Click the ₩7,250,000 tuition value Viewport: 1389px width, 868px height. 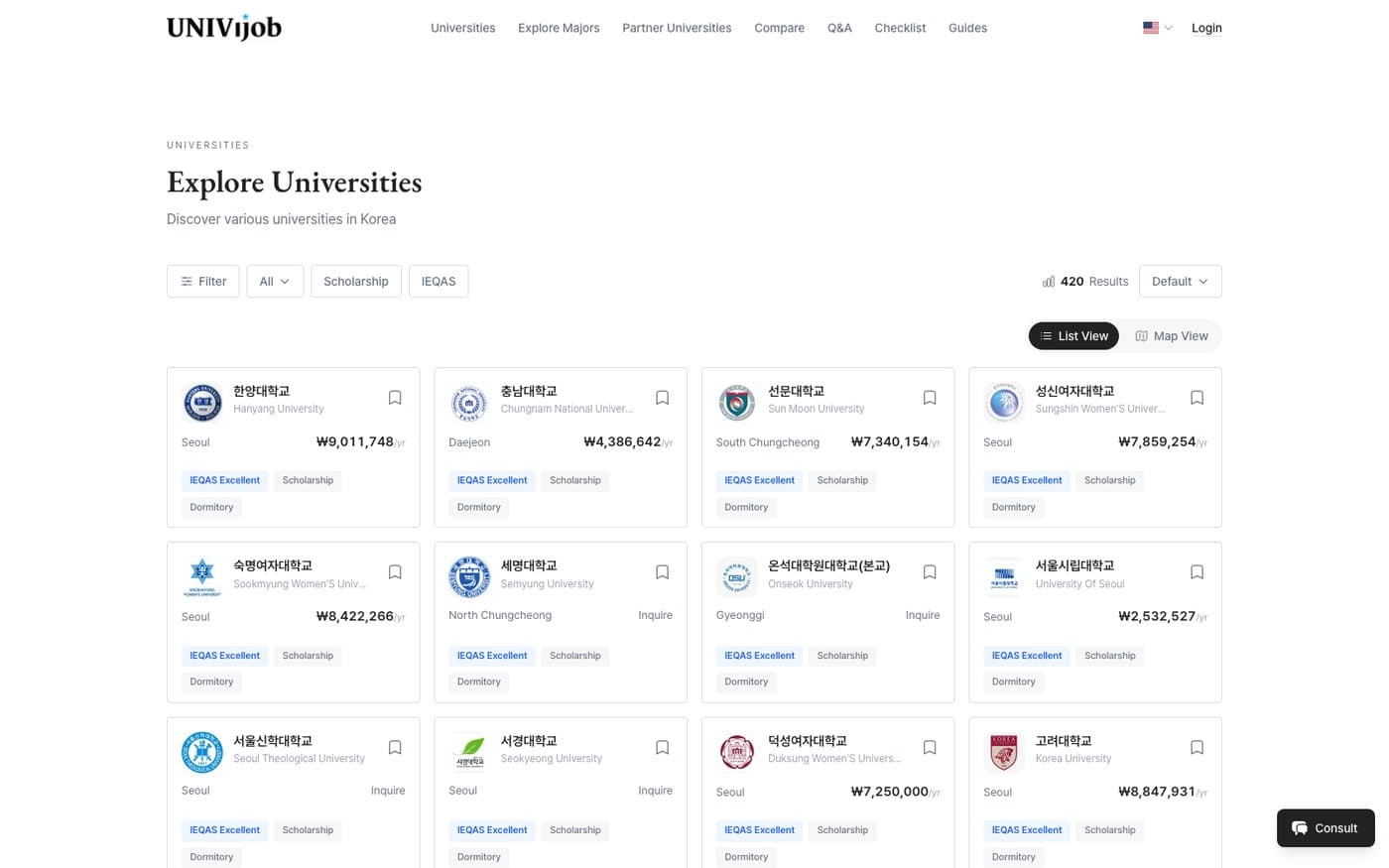pos(895,792)
